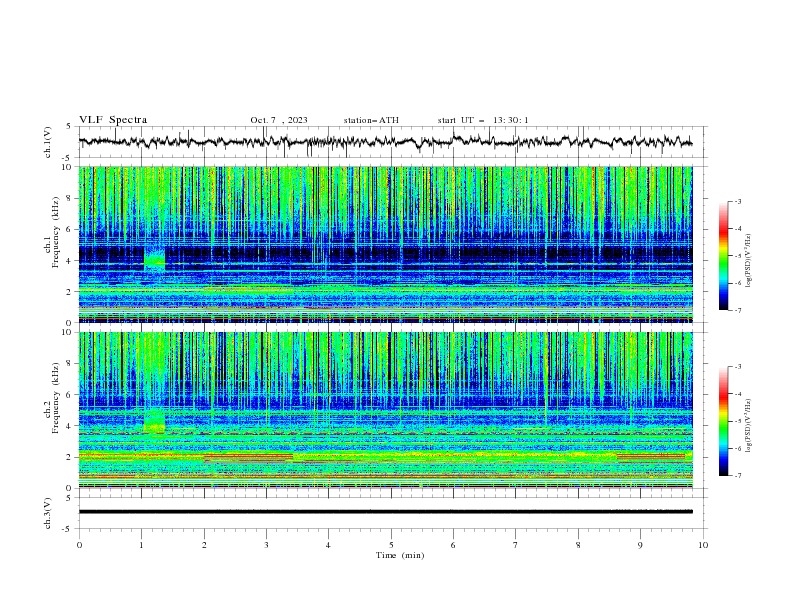Click time axis tick label "3"
The height and width of the screenshot is (612, 792).
tap(266, 545)
